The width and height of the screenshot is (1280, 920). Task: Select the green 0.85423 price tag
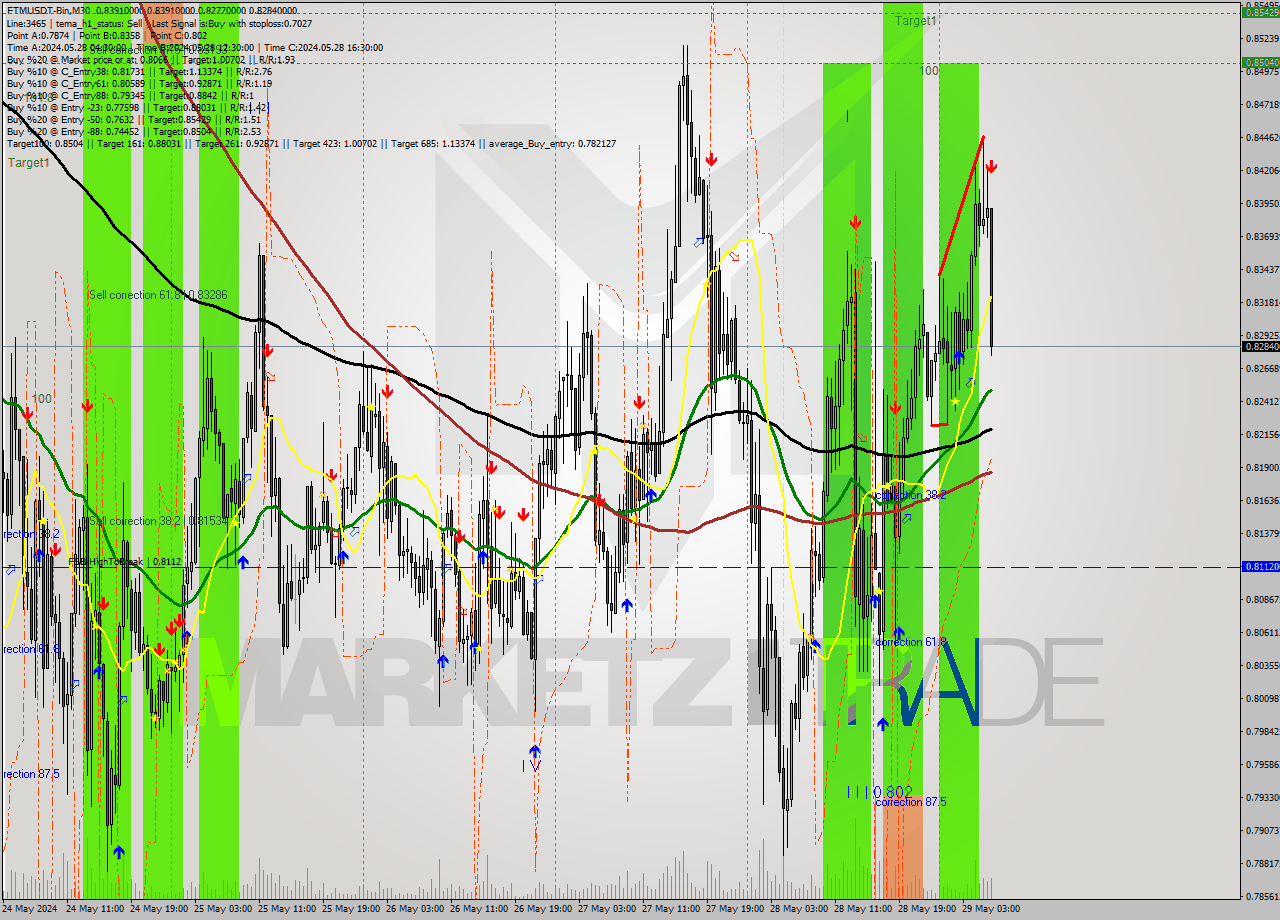pos(1260,12)
